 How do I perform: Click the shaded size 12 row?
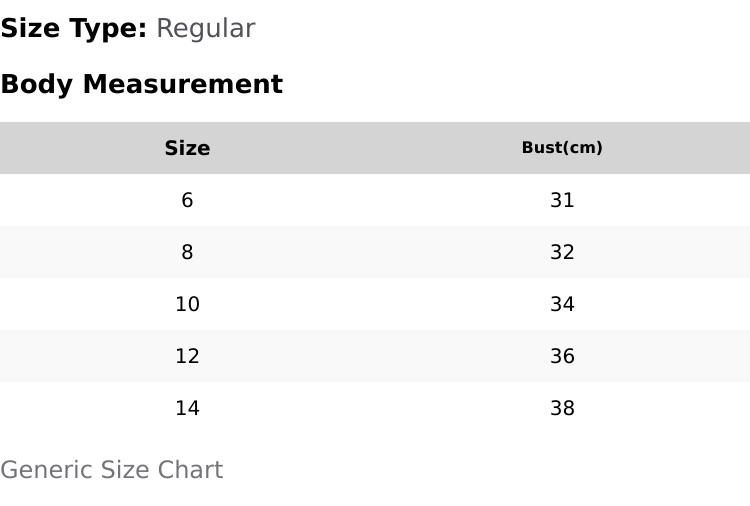(x=375, y=356)
